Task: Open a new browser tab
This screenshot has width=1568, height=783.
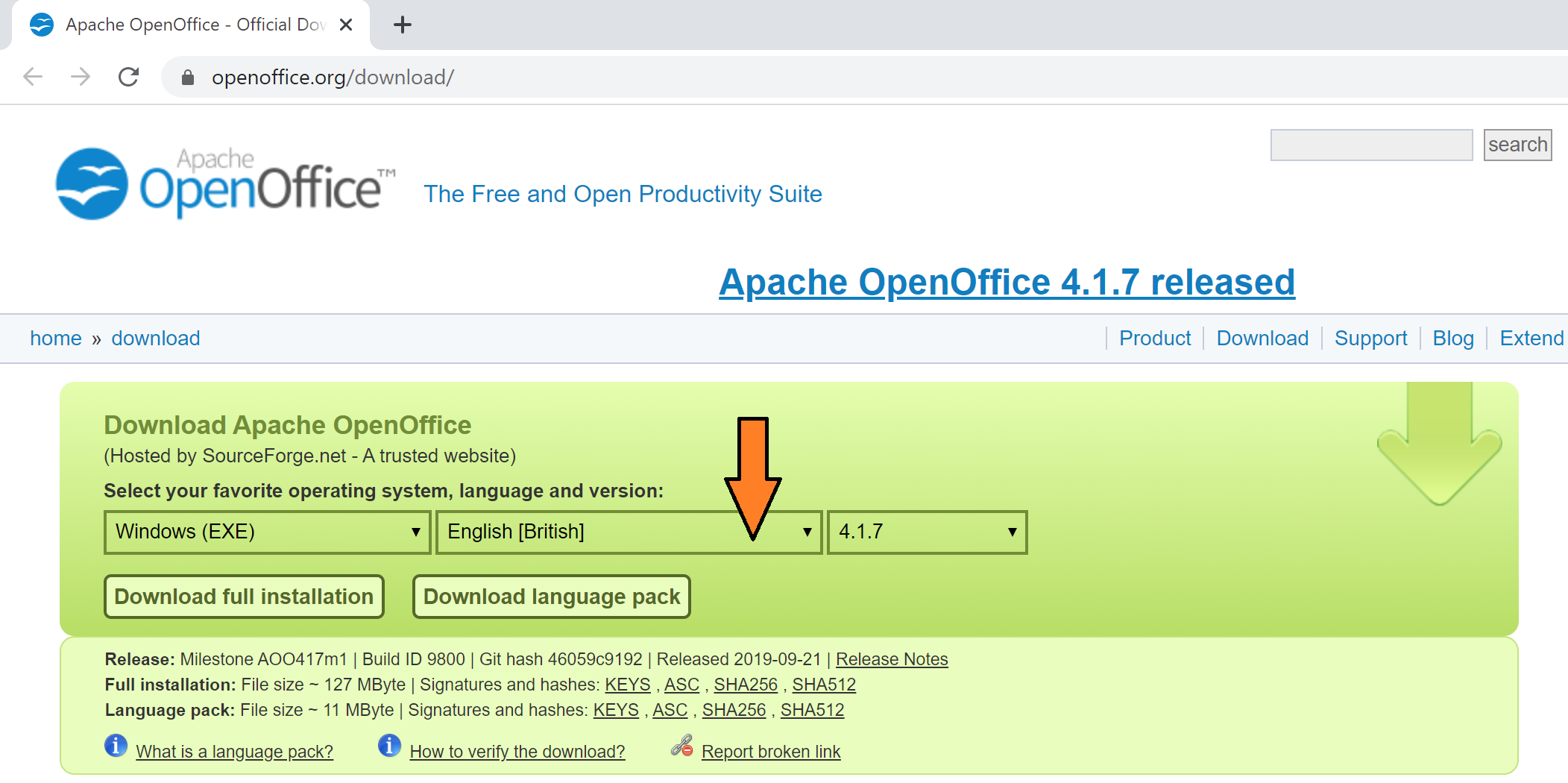Action: coord(402,25)
